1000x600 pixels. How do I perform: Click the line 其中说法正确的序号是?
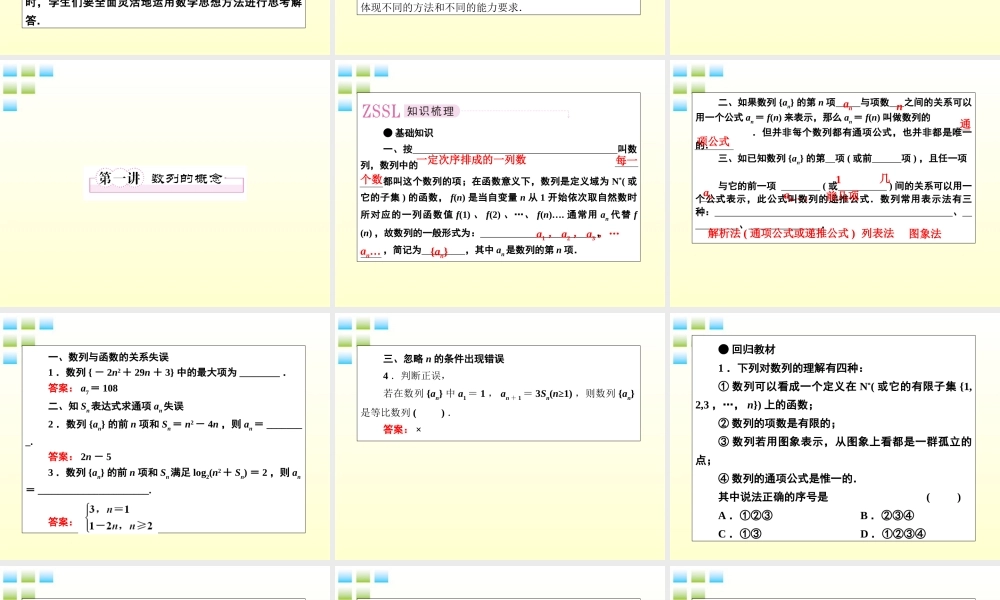pyautogui.click(x=773, y=497)
